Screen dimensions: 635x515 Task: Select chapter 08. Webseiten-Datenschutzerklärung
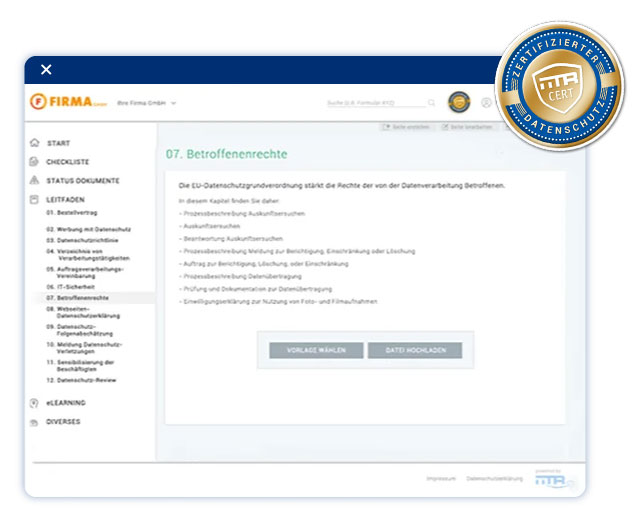(x=83, y=312)
